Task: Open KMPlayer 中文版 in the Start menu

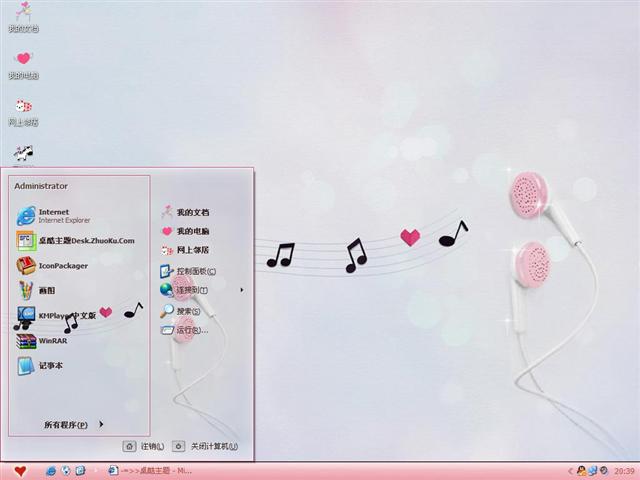Action: (57, 316)
